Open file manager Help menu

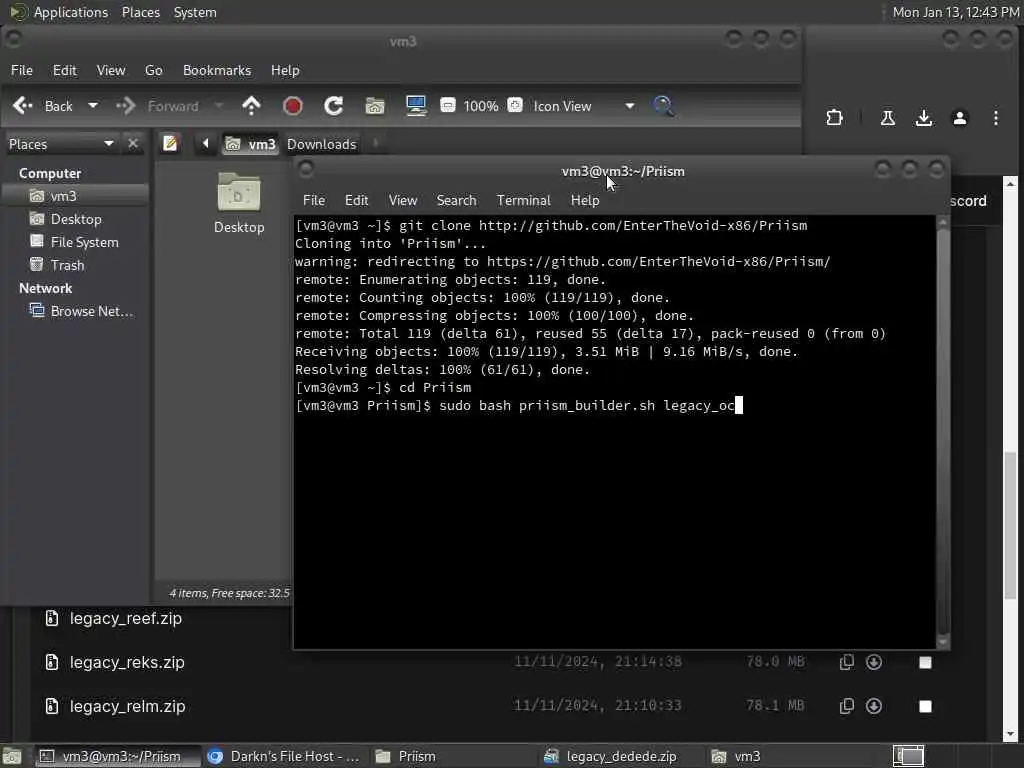(285, 71)
